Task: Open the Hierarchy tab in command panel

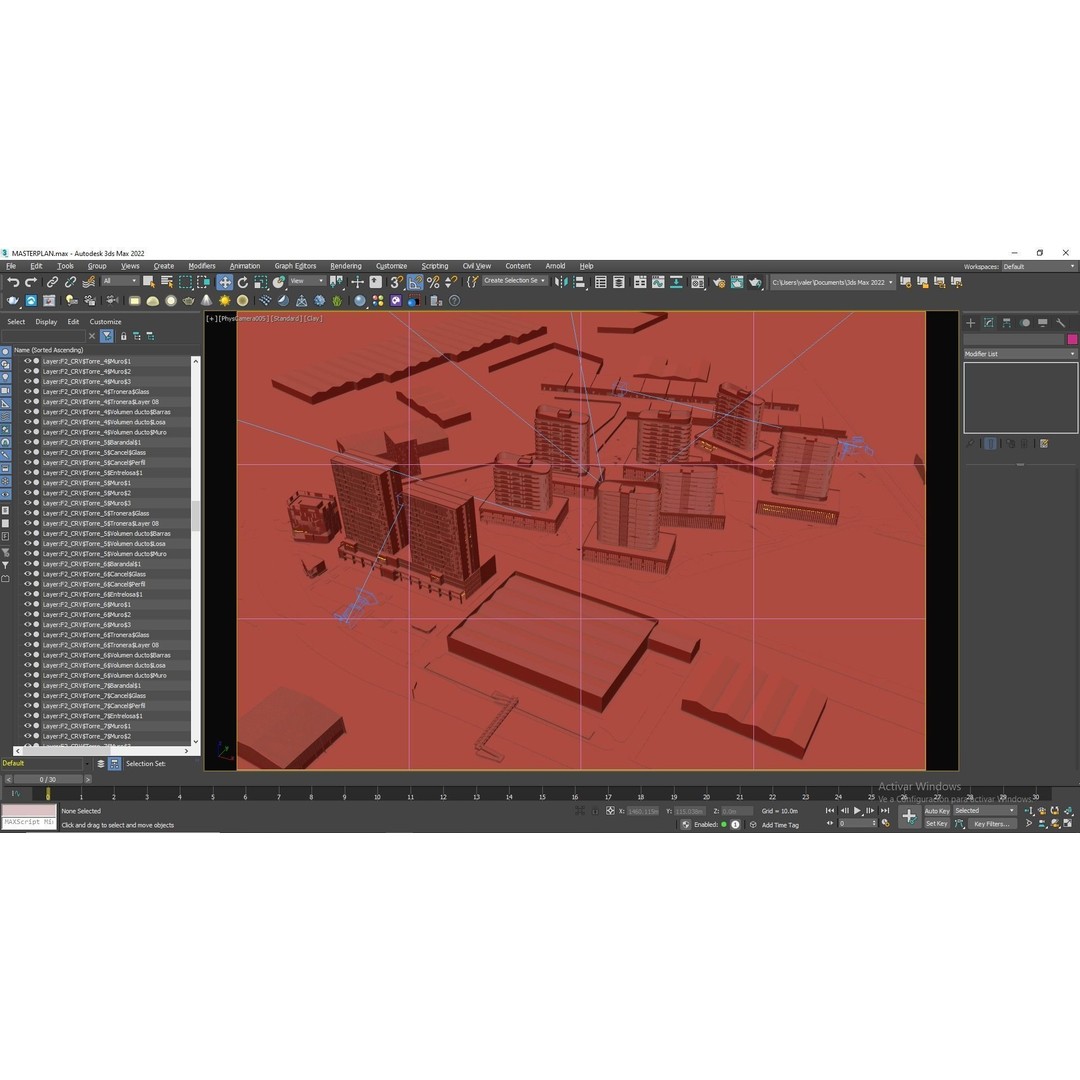Action: click(1007, 323)
